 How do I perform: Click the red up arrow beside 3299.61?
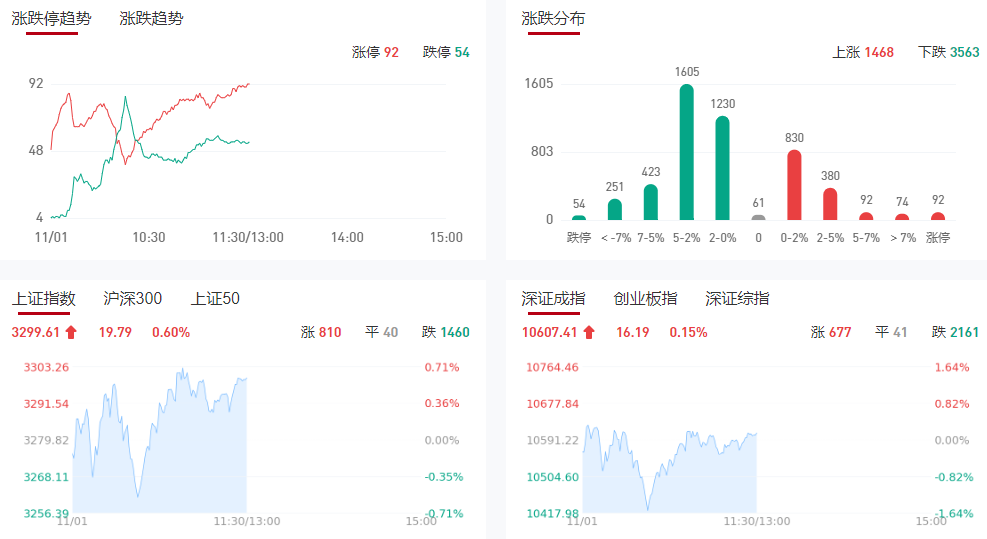(71, 332)
